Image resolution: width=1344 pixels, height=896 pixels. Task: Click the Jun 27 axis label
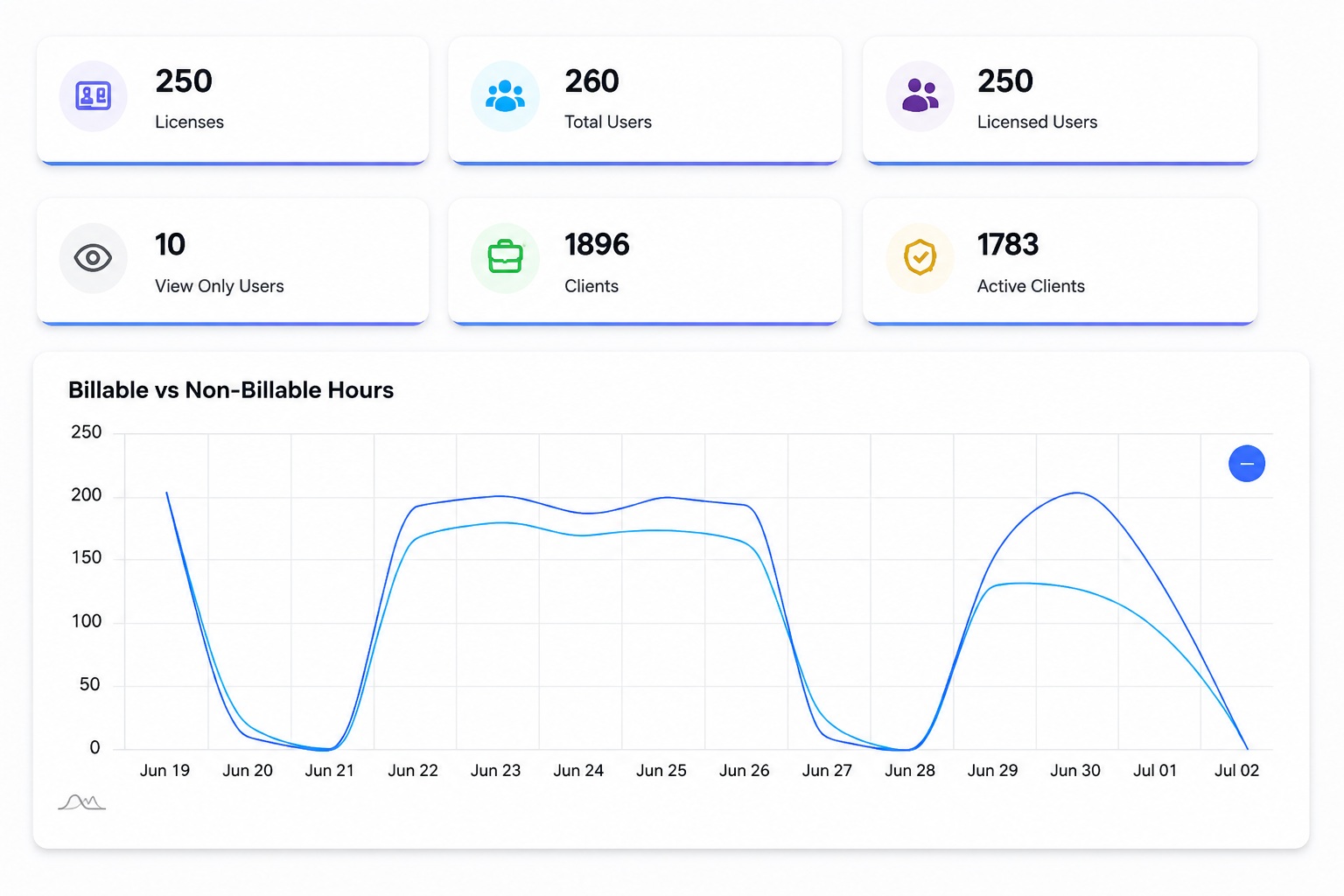point(827,771)
